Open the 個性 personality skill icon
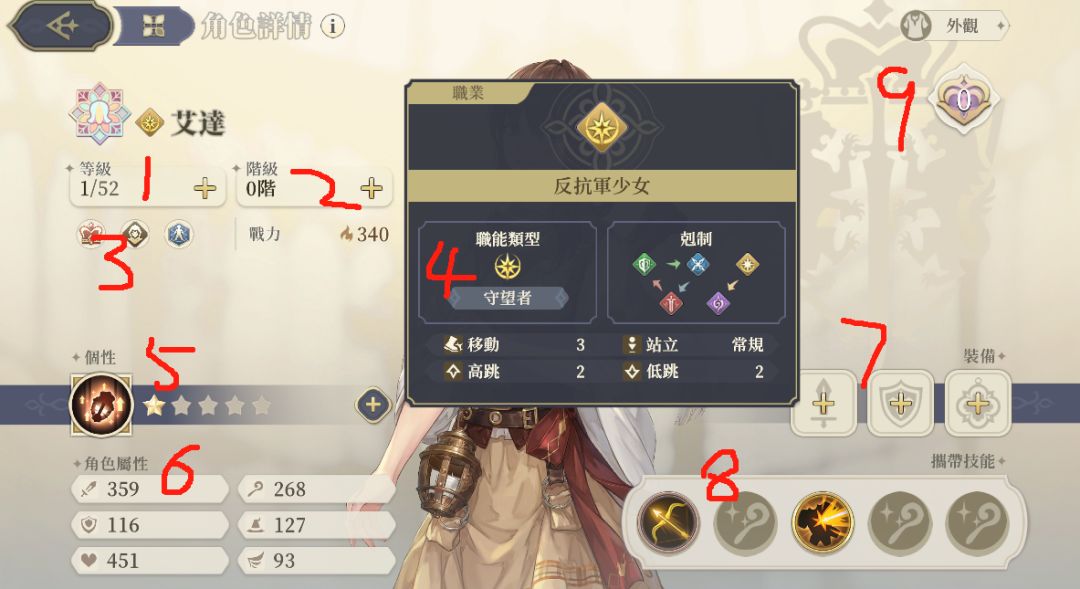Screen dimensions: 1080x589 (102, 405)
